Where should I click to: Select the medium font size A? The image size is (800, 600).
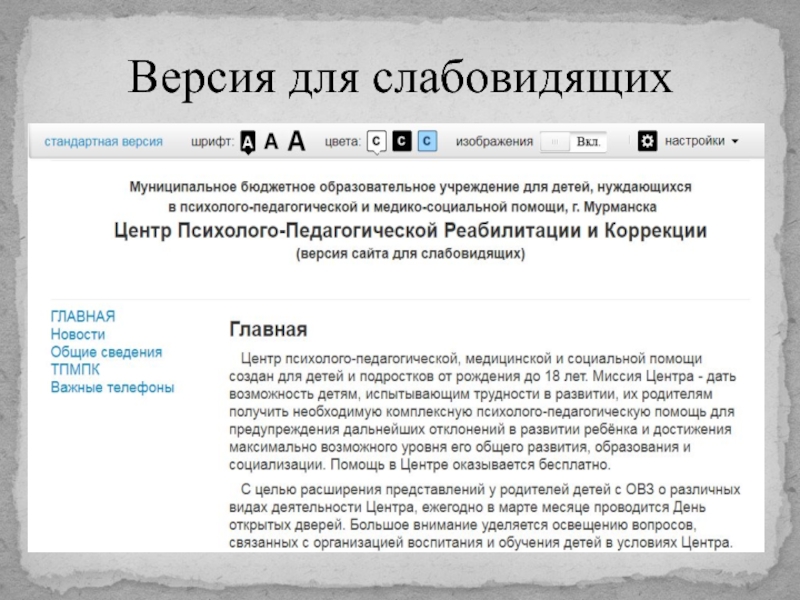point(271,141)
